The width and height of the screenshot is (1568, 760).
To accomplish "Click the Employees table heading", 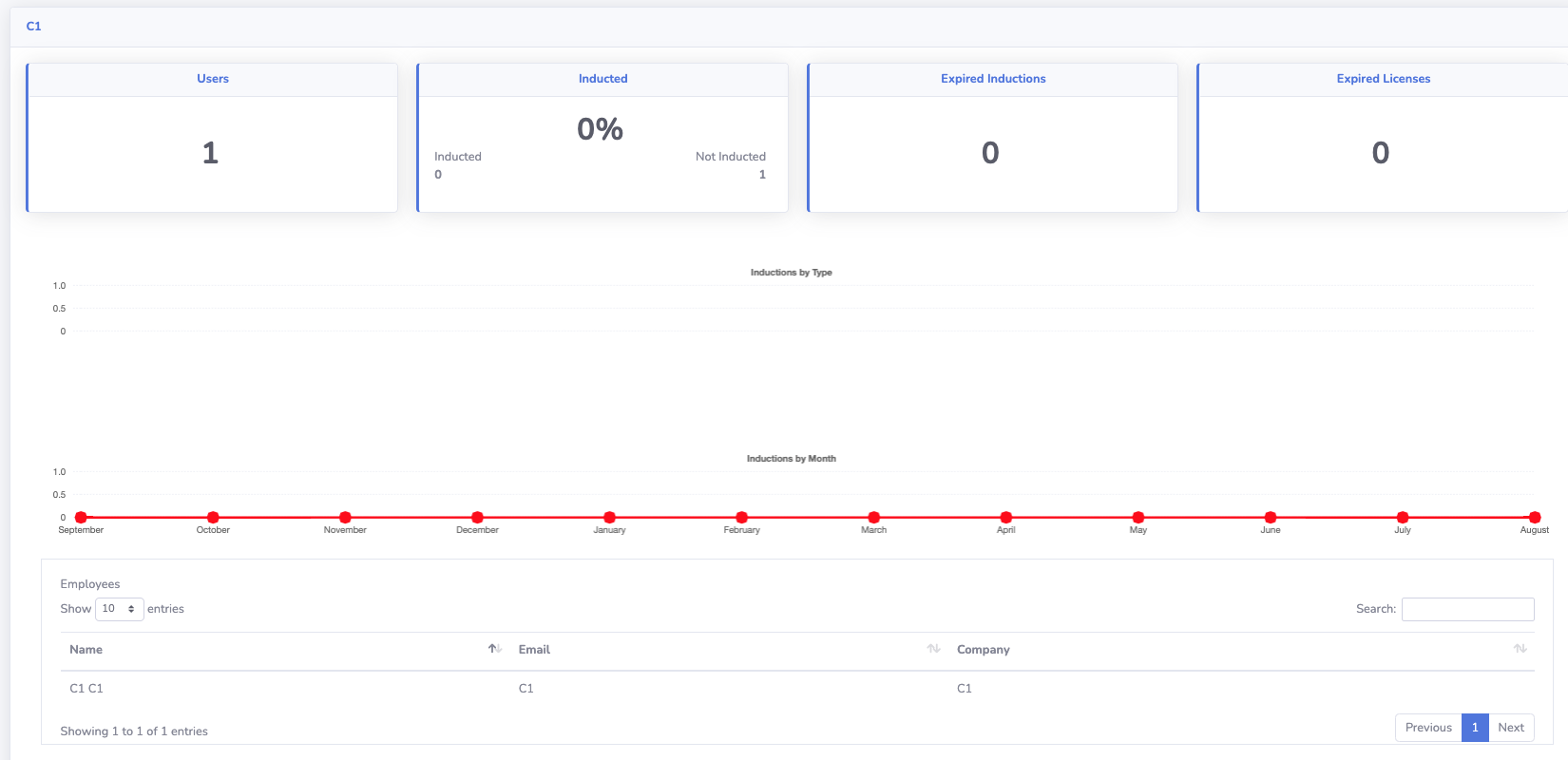I will 90,584.
